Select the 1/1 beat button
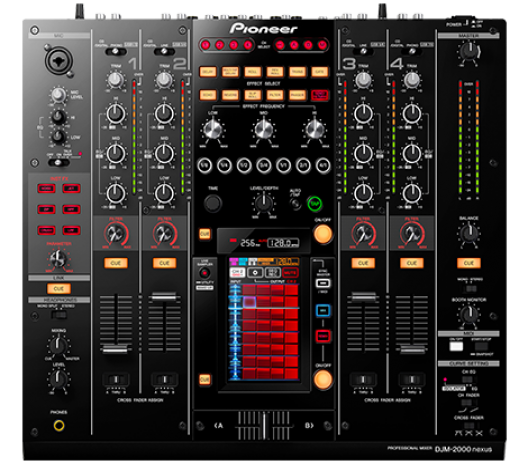The width and height of the screenshot is (528, 464). (284, 165)
